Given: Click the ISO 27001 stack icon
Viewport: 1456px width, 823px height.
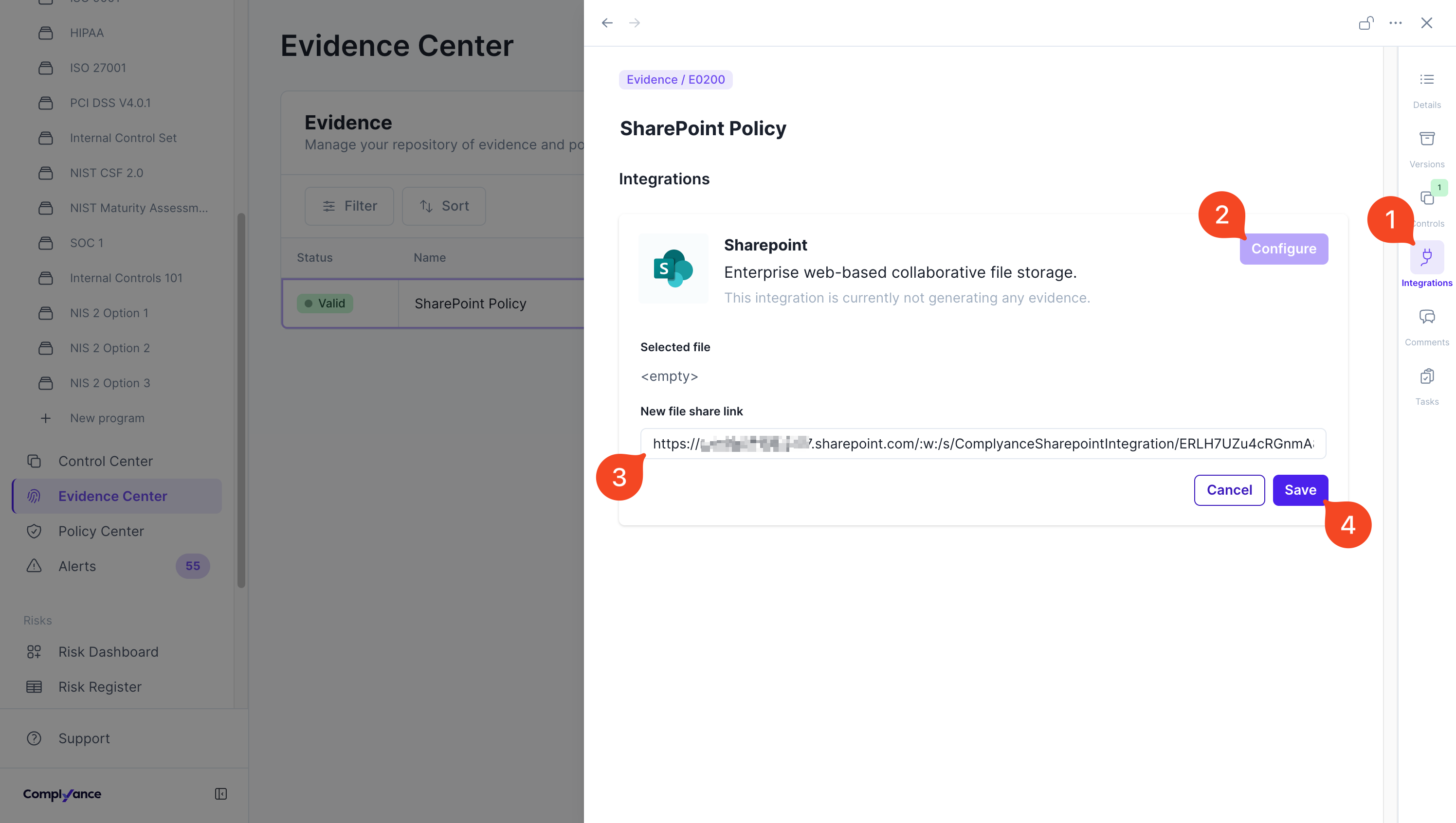Looking at the screenshot, I should point(46,68).
